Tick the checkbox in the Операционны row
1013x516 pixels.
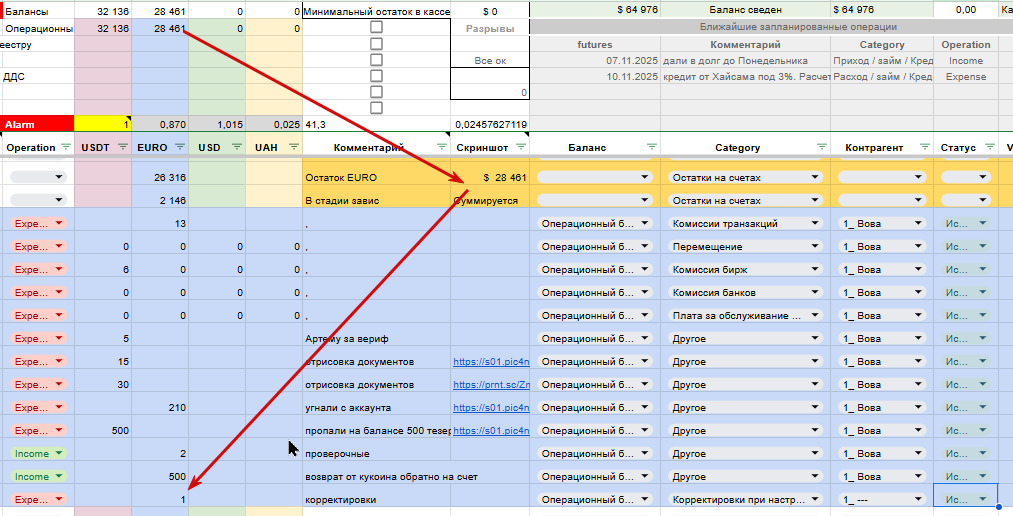tap(376, 28)
